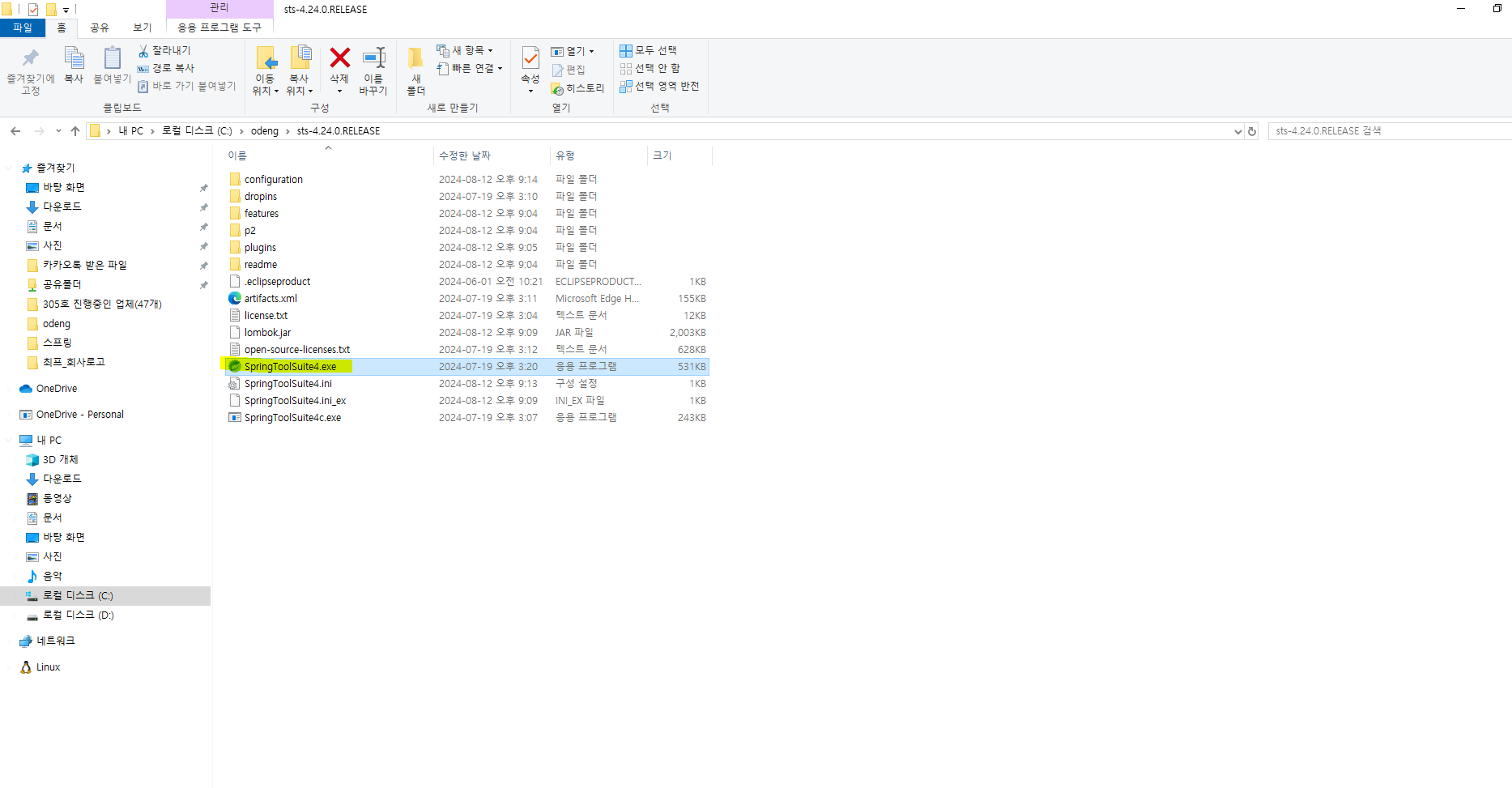Screen dimensions: 1512x788
Task: Expand address bar history dropdown arrow
Action: [1237, 131]
